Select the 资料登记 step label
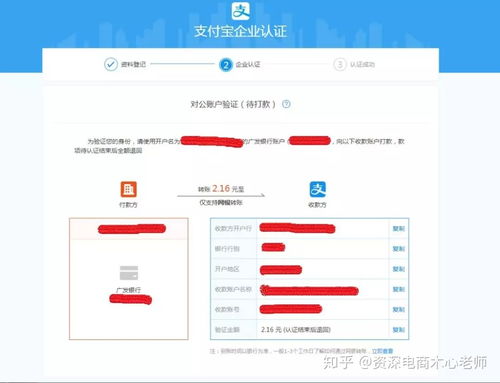The height and width of the screenshot is (383, 500). coord(133,64)
